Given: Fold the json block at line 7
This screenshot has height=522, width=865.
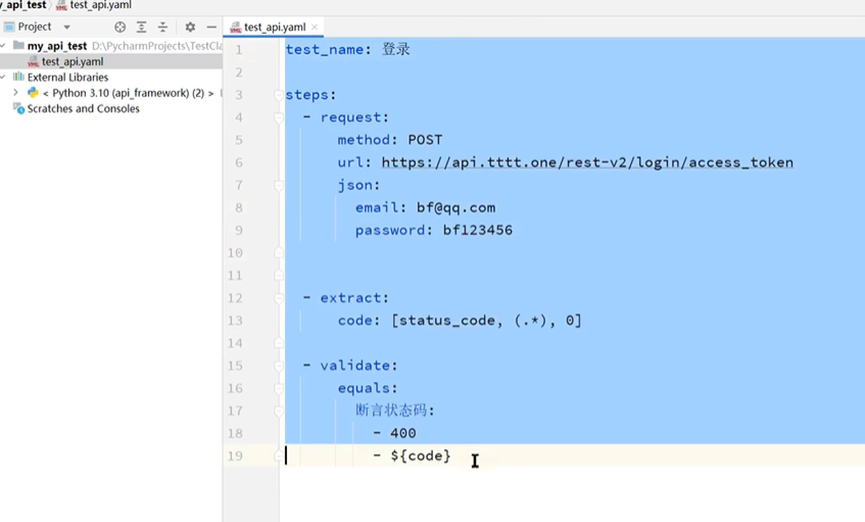Looking at the screenshot, I should 279,185.
